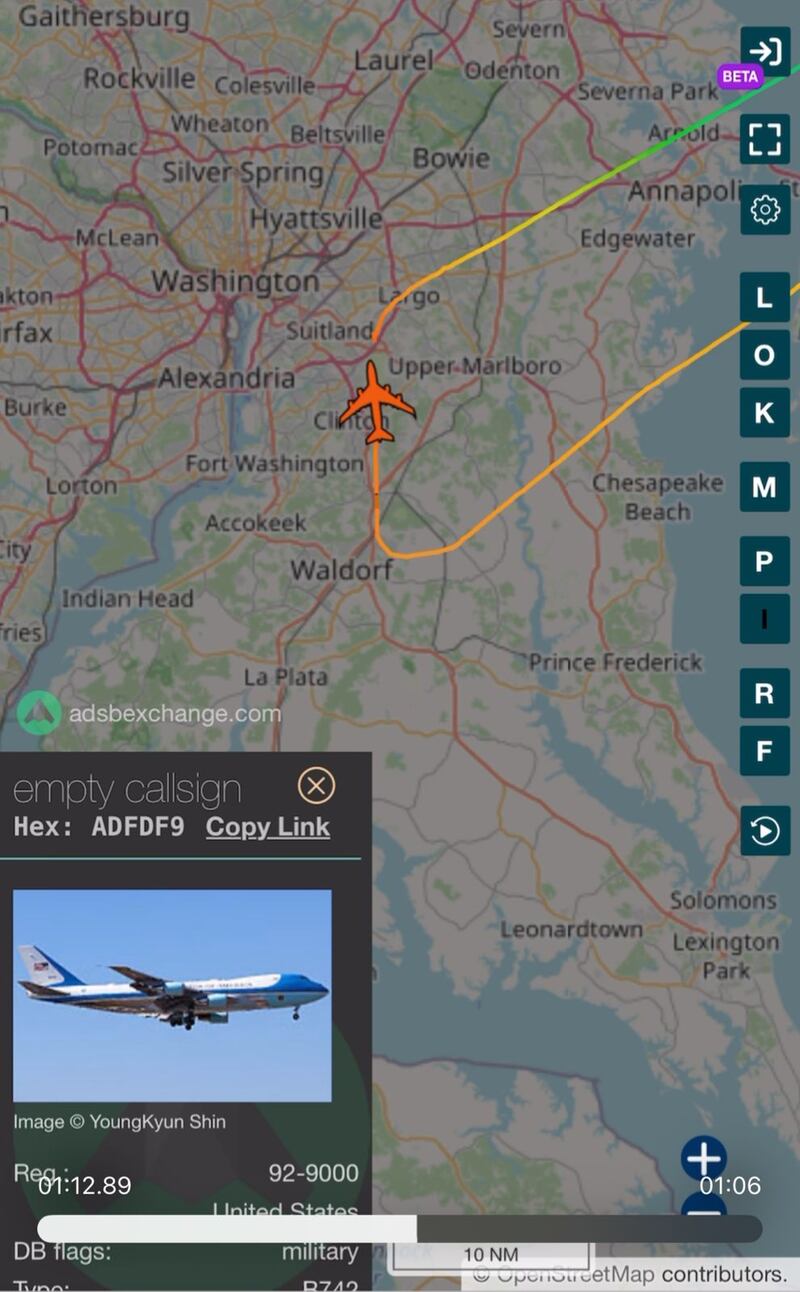This screenshot has height=1292, width=800.
Task: Click the R button
Action: pyautogui.click(x=765, y=693)
